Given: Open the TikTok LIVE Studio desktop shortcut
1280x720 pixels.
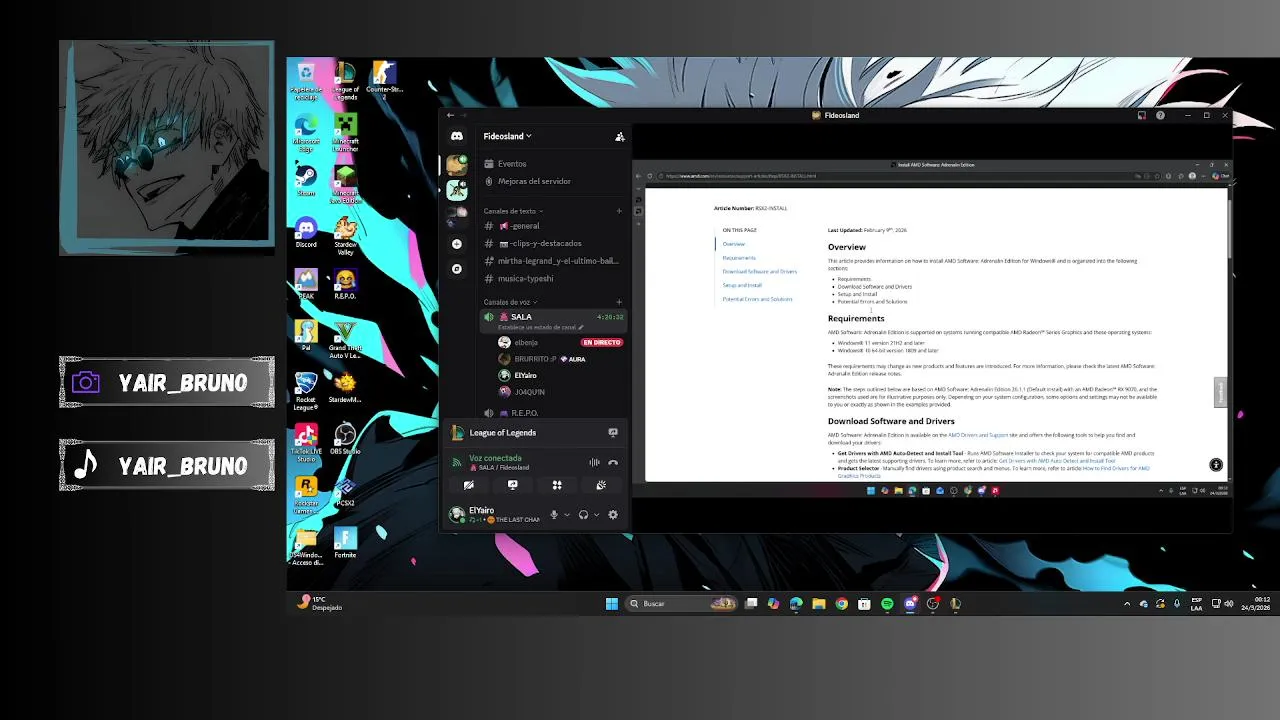Looking at the screenshot, I should [x=306, y=442].
